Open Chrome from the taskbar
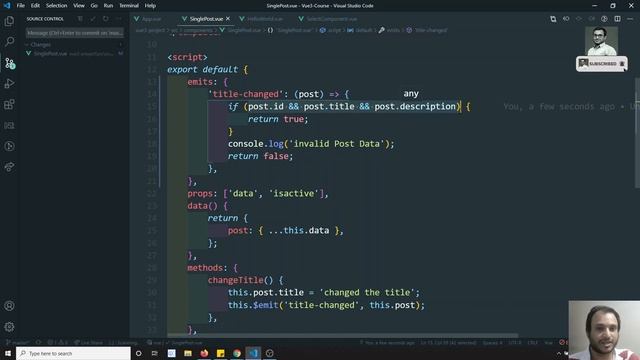 pos(237,353)
